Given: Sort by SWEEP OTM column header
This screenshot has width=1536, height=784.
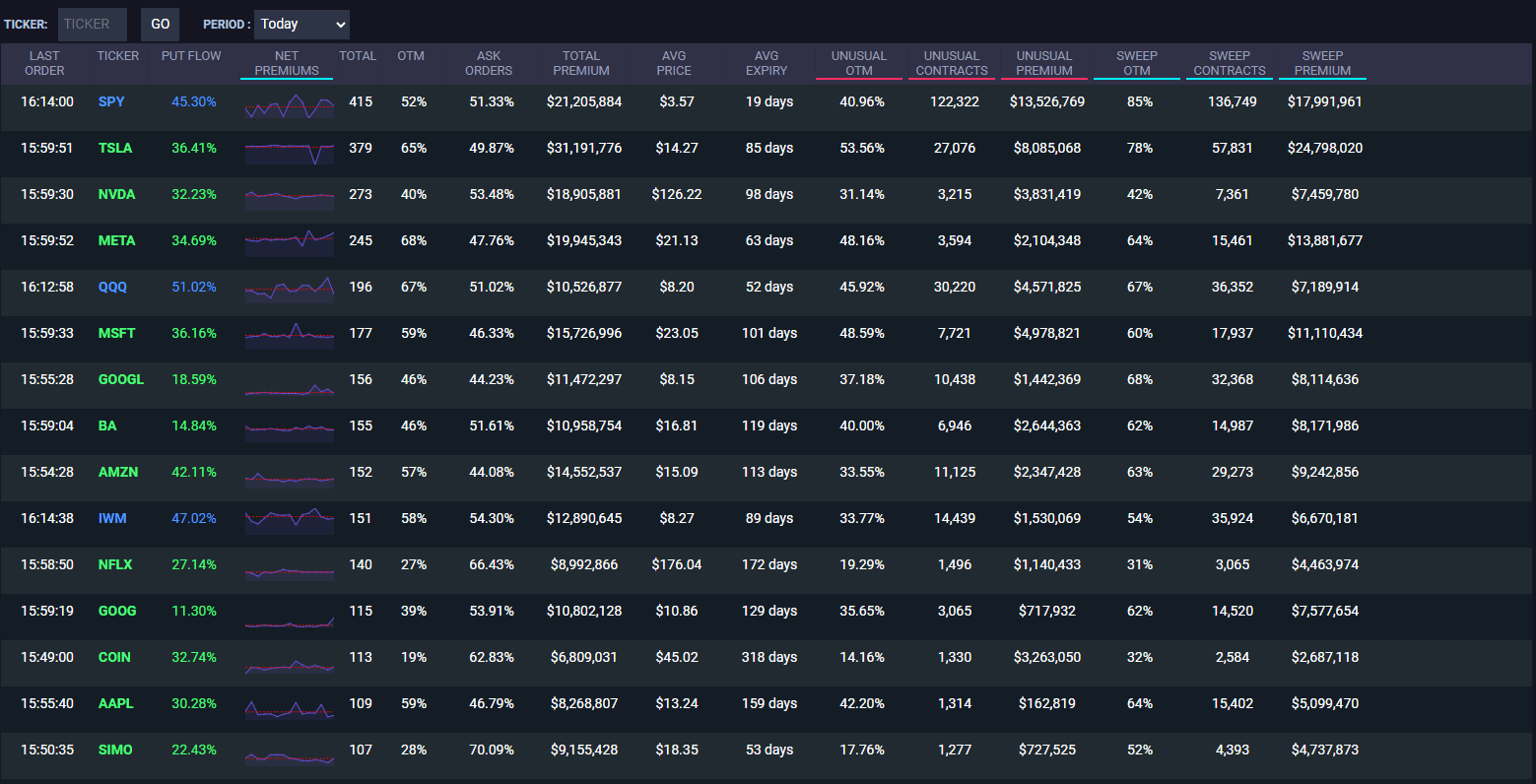Looking at the screenshot, I should click(x=1137, y=63).
